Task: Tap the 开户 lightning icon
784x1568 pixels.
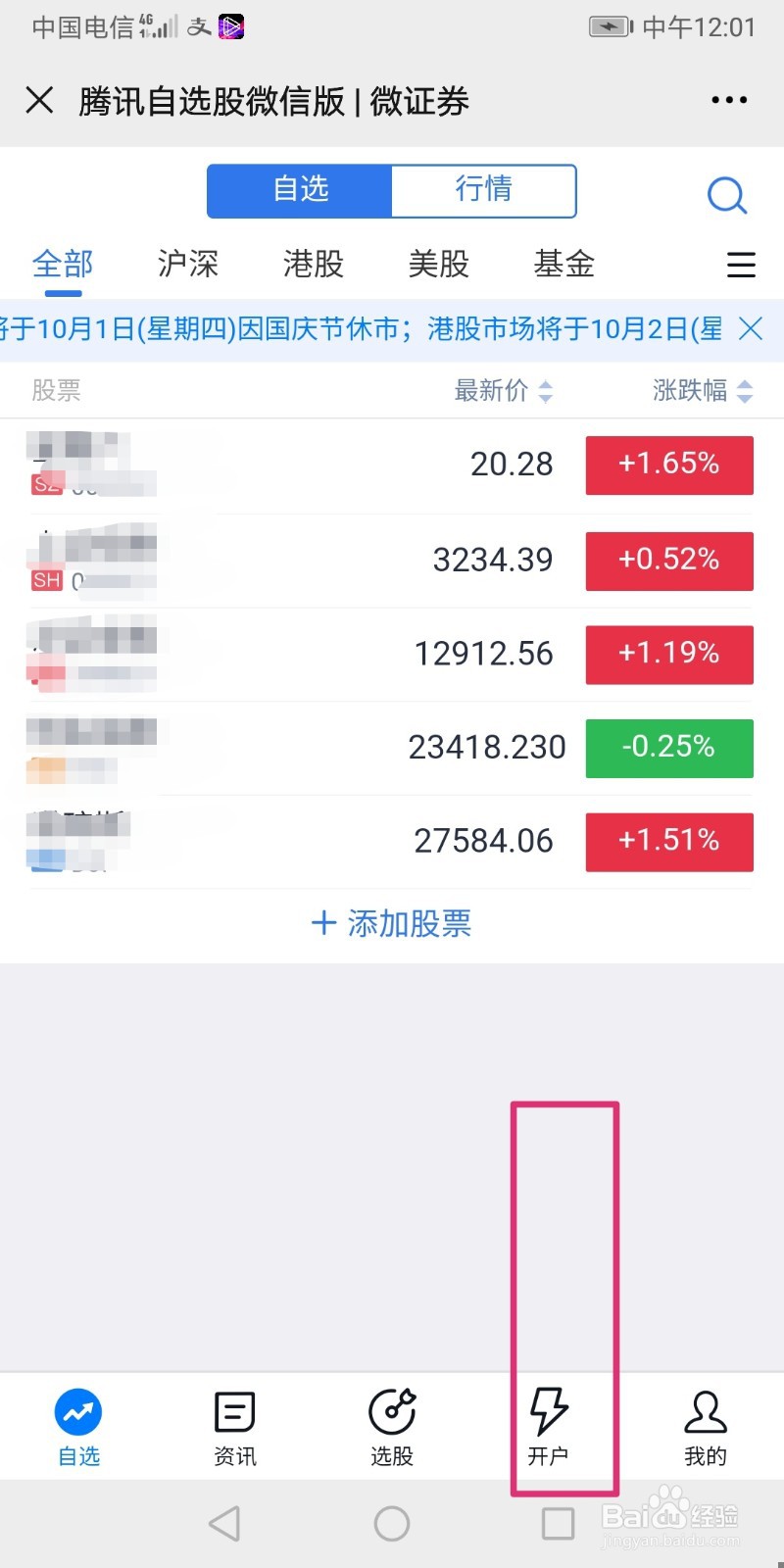Action: pyautogui.click(x=549, y=1412)
